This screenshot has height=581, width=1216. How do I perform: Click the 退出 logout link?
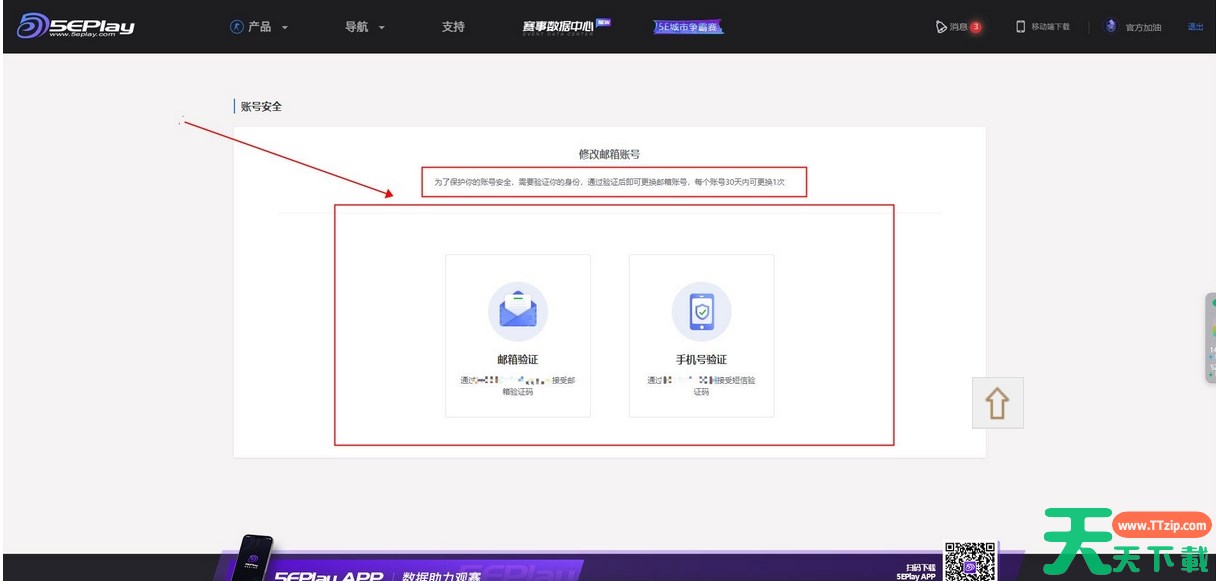1198,27
